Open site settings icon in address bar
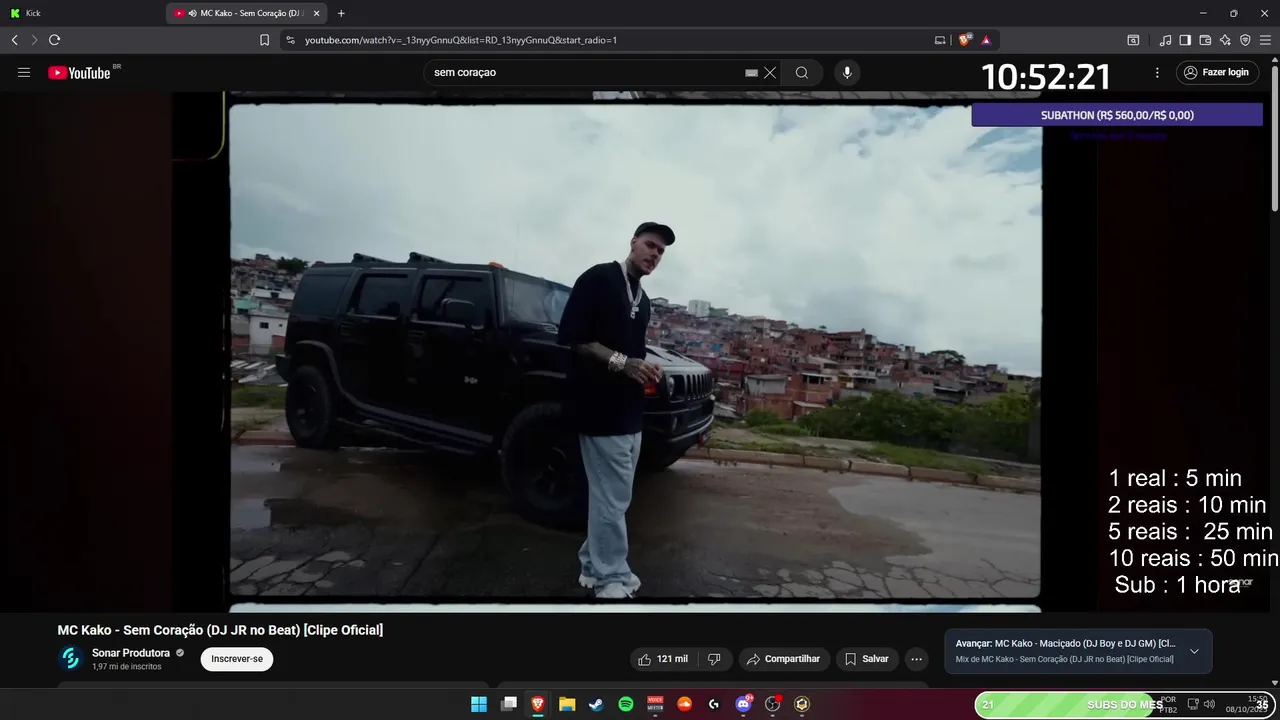This screenshot has height=720, width=1280. pos(290,40)
